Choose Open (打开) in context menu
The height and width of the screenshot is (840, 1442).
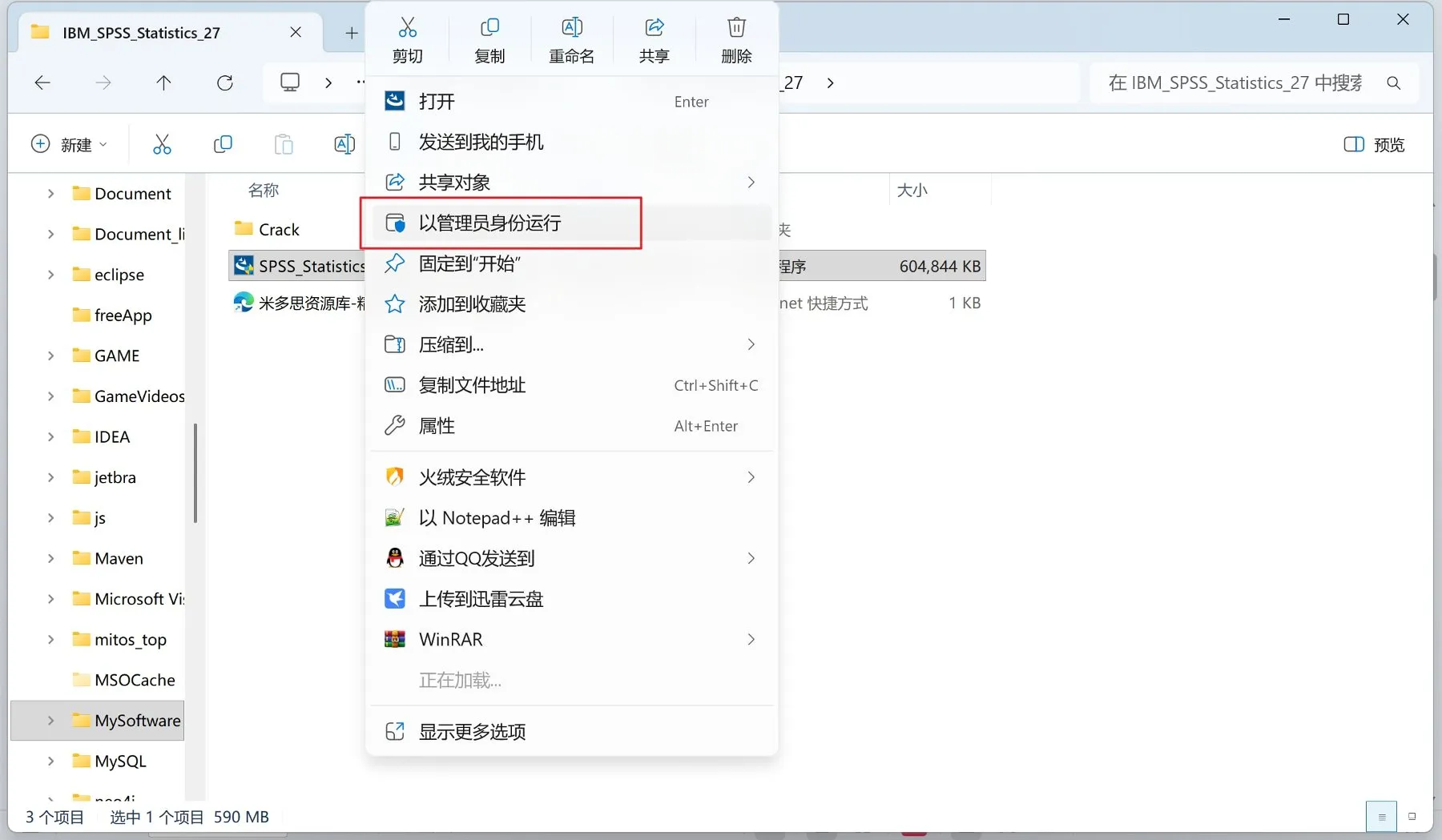571,102
